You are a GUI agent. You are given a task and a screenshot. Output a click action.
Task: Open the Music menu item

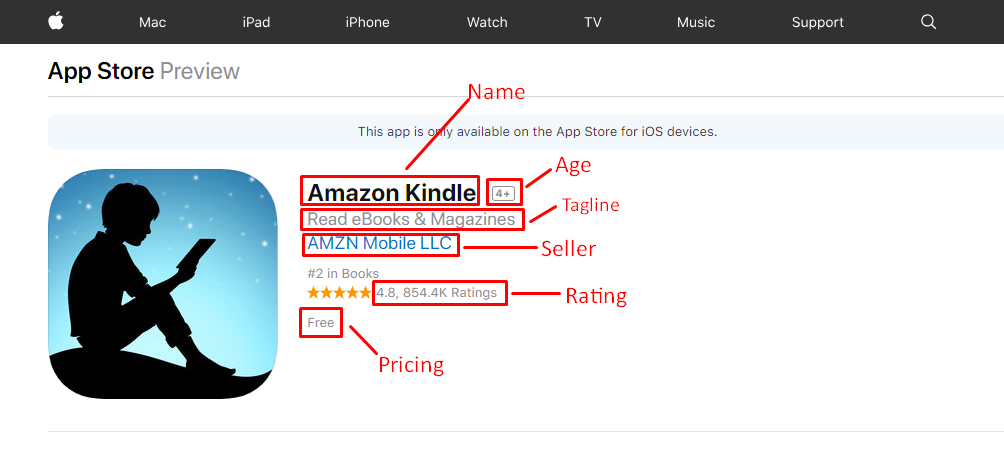click(696, 22)
